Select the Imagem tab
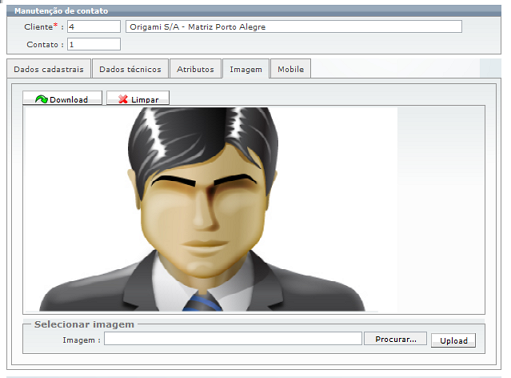Viewport: 511px width, 378px height. 246,69
